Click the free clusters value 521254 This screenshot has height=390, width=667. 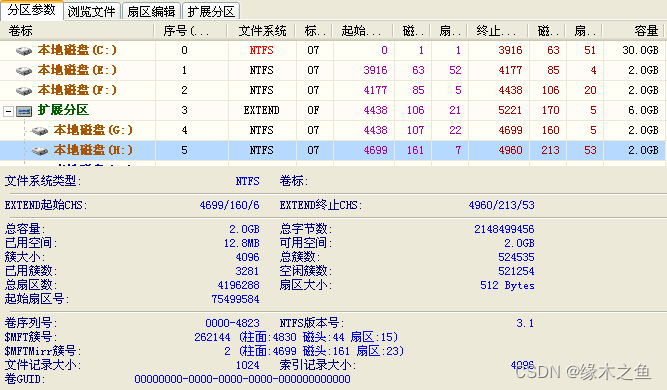[x=516, y=271]
